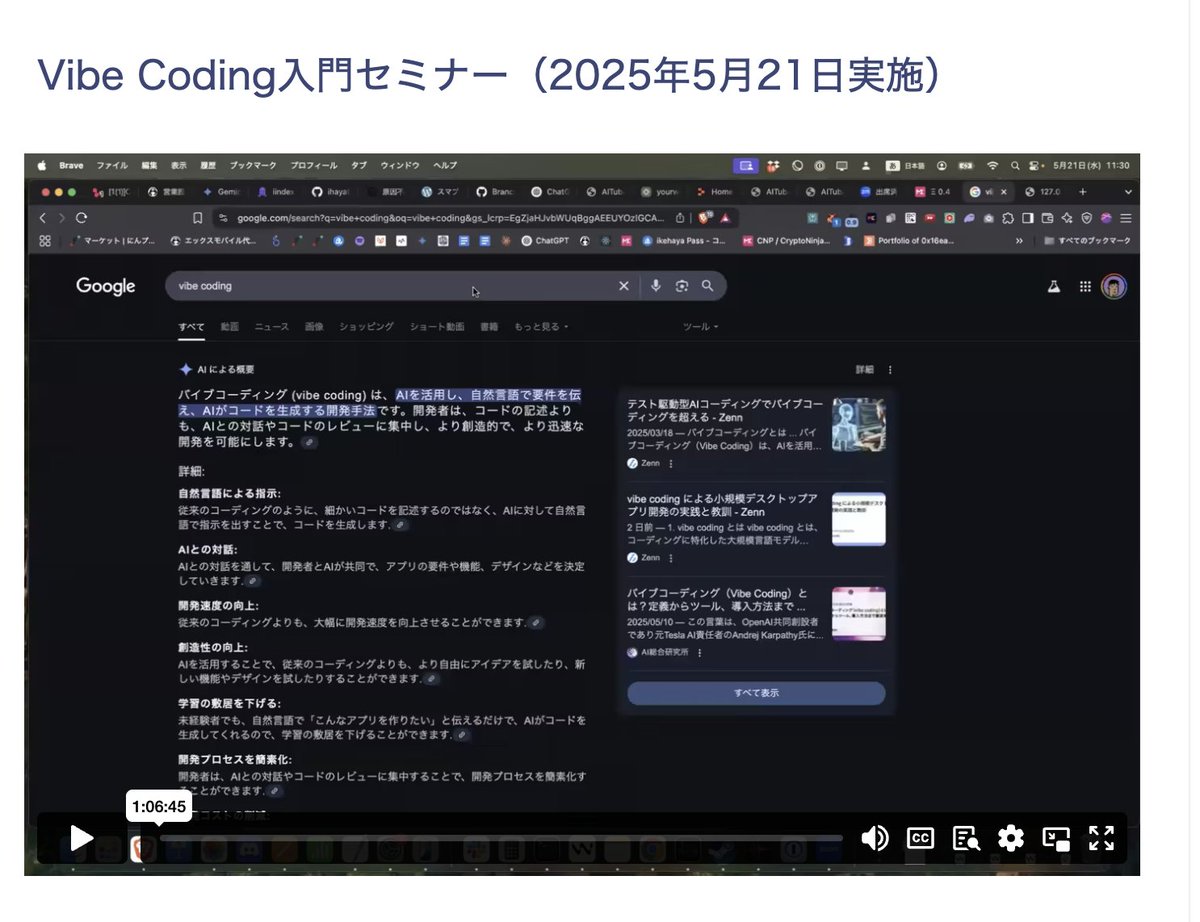The image size is (1200, 922).
Task: Open the テスト駆動型AIコーディング Zenn result
Action: pos(724,411)
